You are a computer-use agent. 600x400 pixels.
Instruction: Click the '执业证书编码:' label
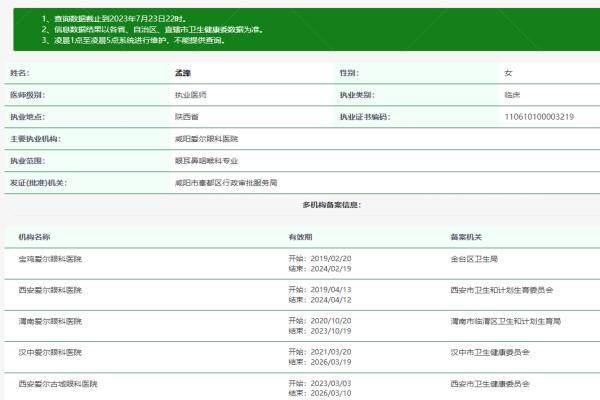point(365,117)
